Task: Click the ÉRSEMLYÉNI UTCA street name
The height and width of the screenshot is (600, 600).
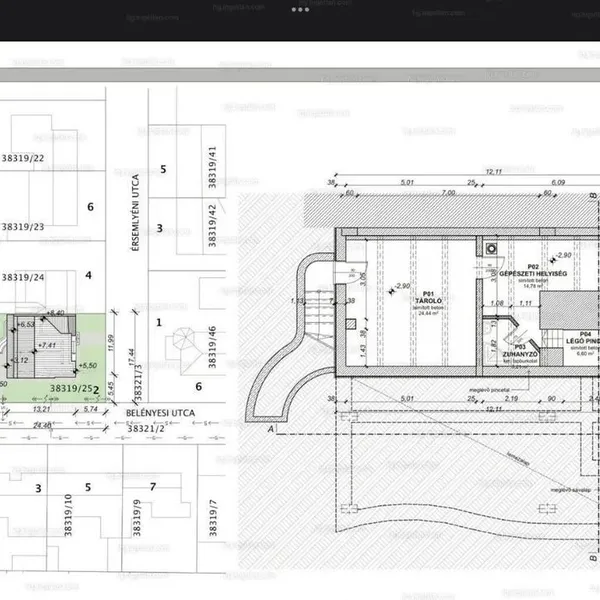Action: pyautogui.click(x=135, y=213)
